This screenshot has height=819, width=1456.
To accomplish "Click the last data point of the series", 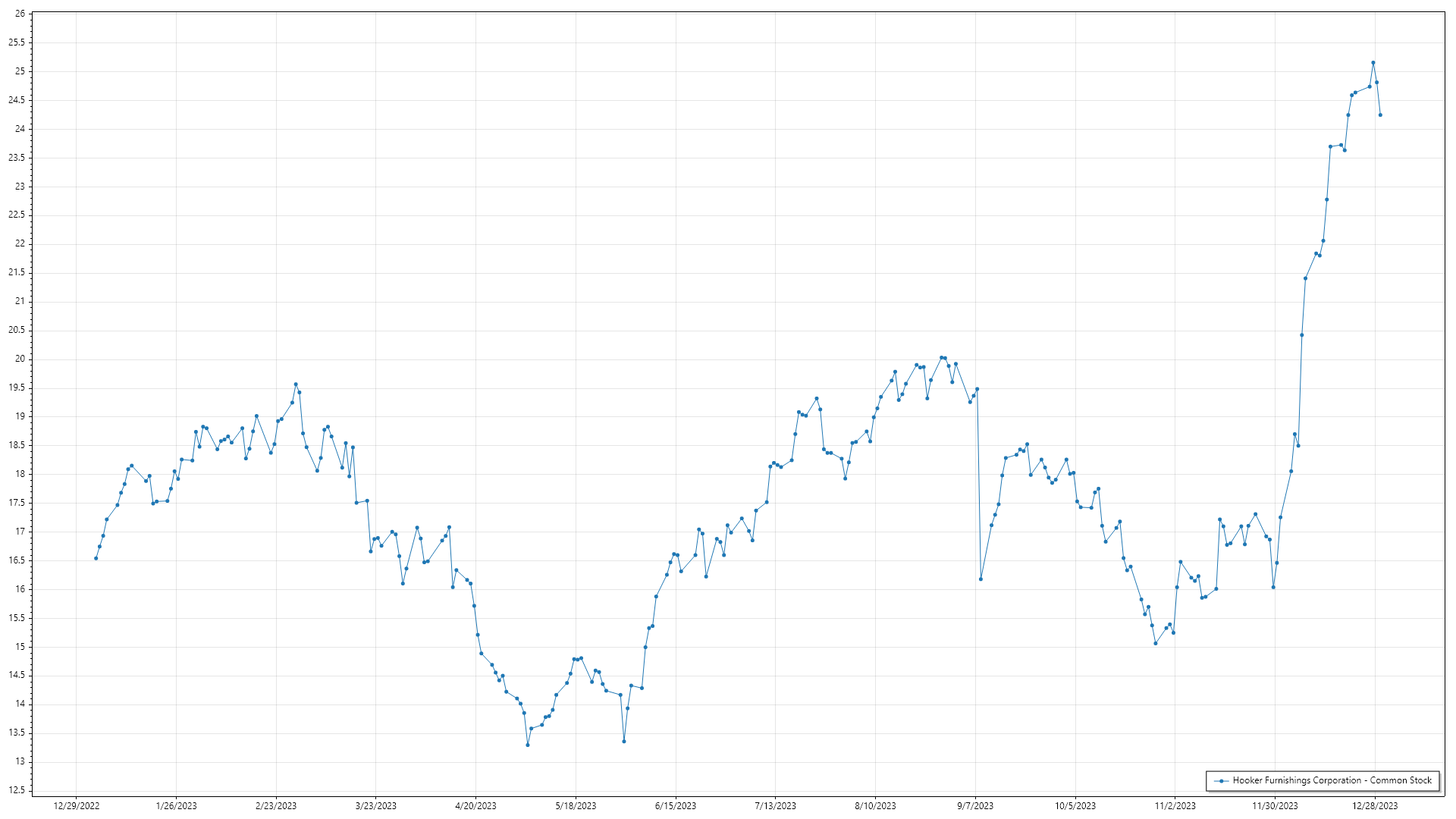I will point(1380,115).
